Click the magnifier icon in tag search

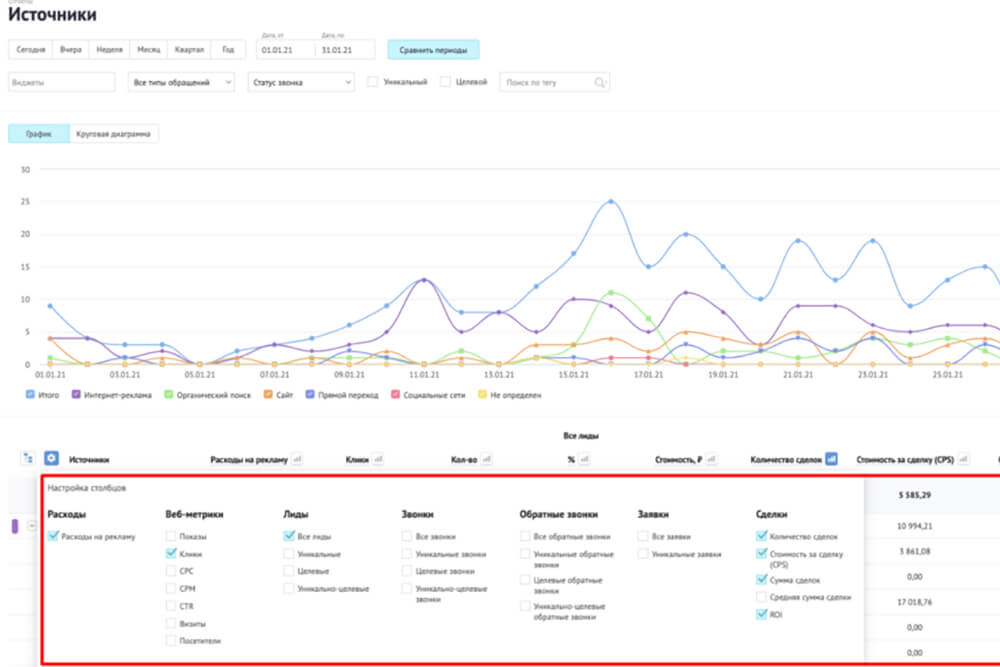click(599, 82)
